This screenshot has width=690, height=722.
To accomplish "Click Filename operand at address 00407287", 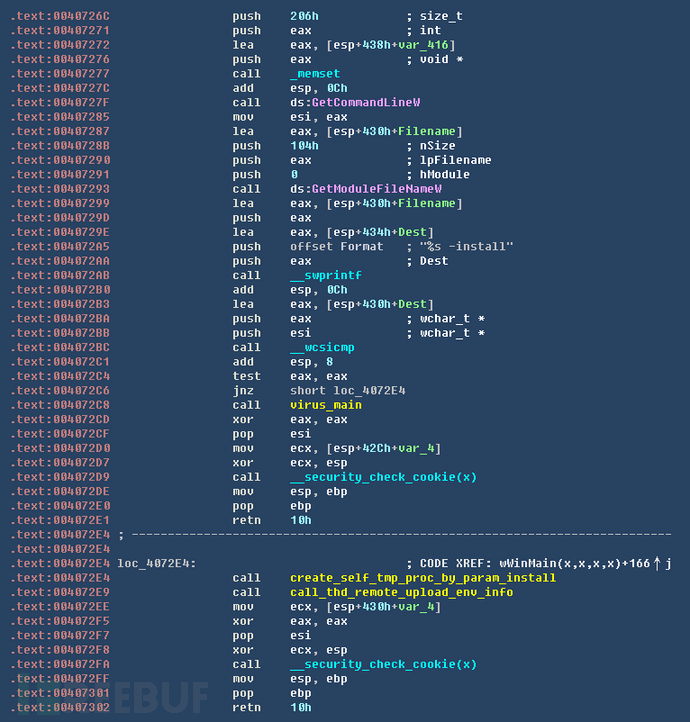I will pyautogui.click(x=427, y=131).
